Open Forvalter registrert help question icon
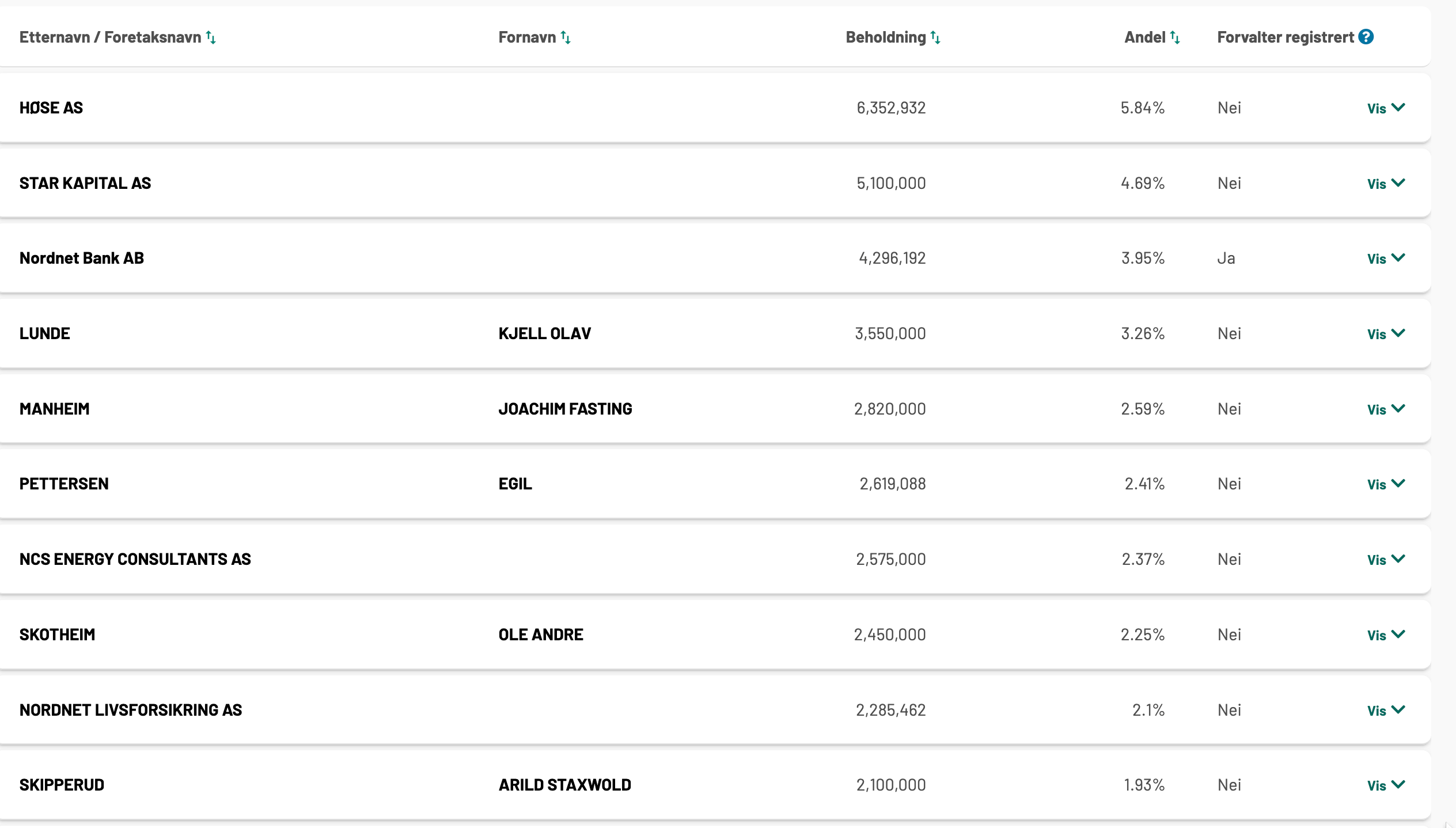 click(x=1366, y=37)
